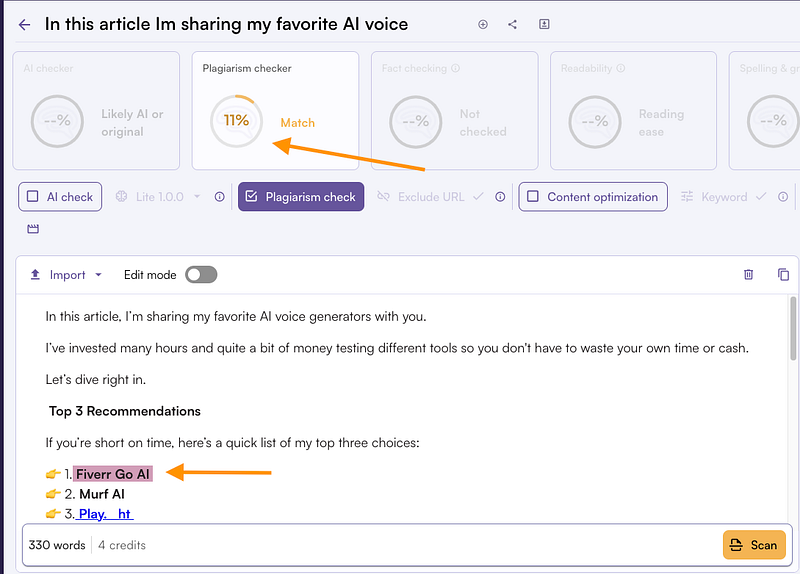Click the trash icon in the editor
Image resolution: width=800 pixels, height=574 pixels.
(x=748, y=274)
